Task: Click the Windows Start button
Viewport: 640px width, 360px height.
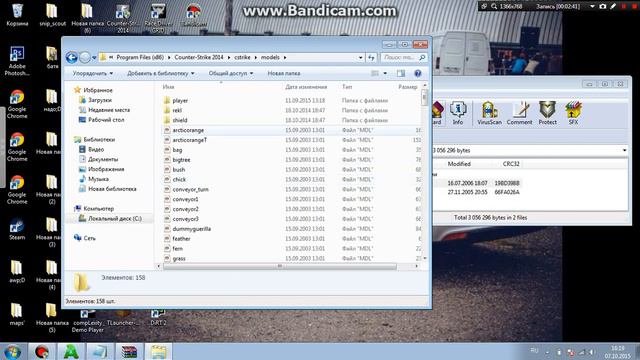Action: (x=13, y=352)
